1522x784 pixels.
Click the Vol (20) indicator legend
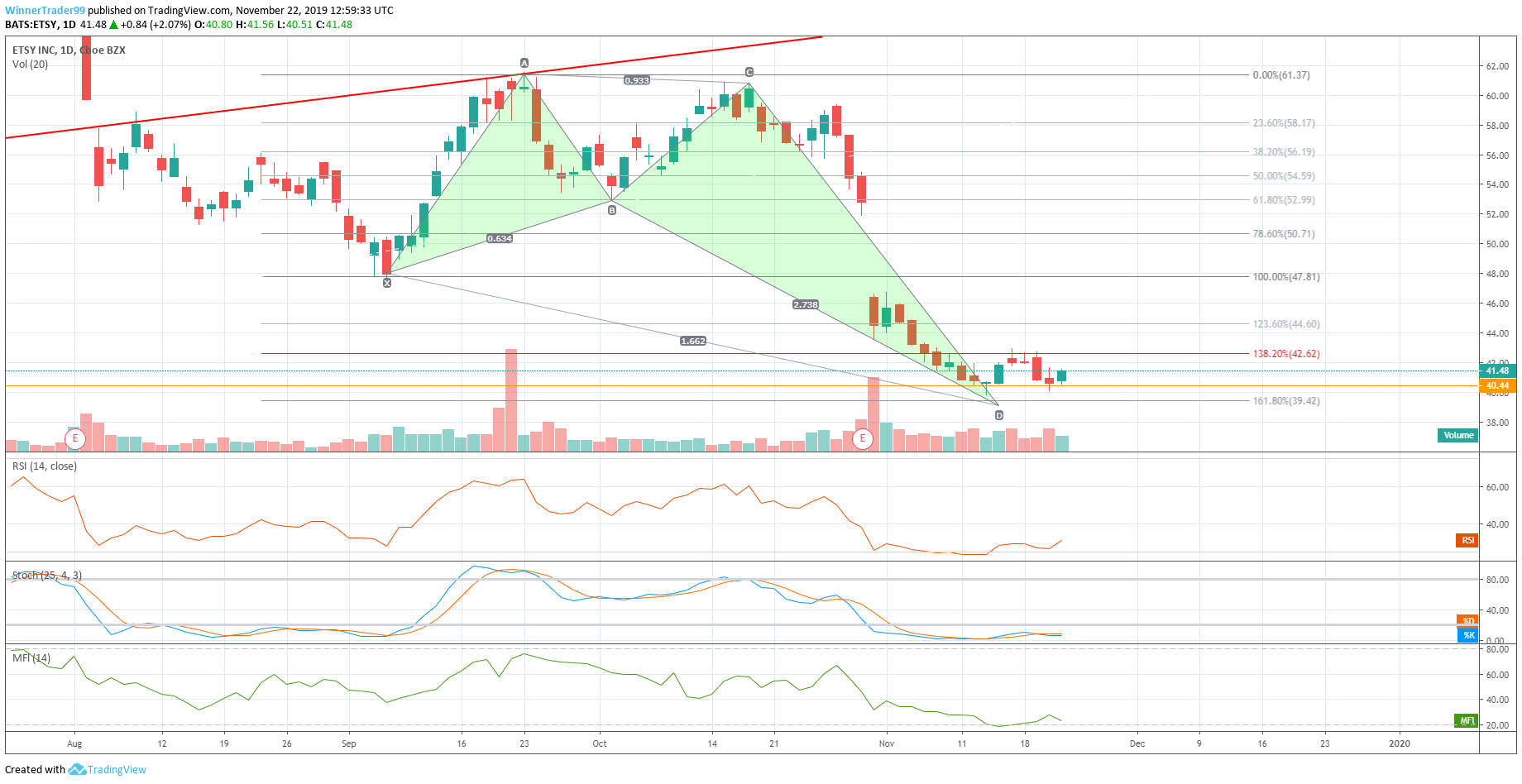coord(30,65)
